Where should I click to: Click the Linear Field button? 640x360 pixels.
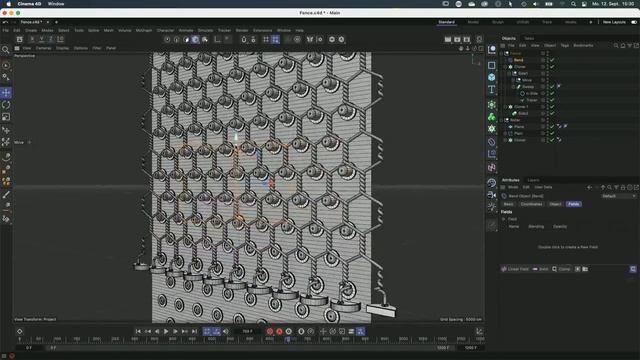(x=515, y=269)
